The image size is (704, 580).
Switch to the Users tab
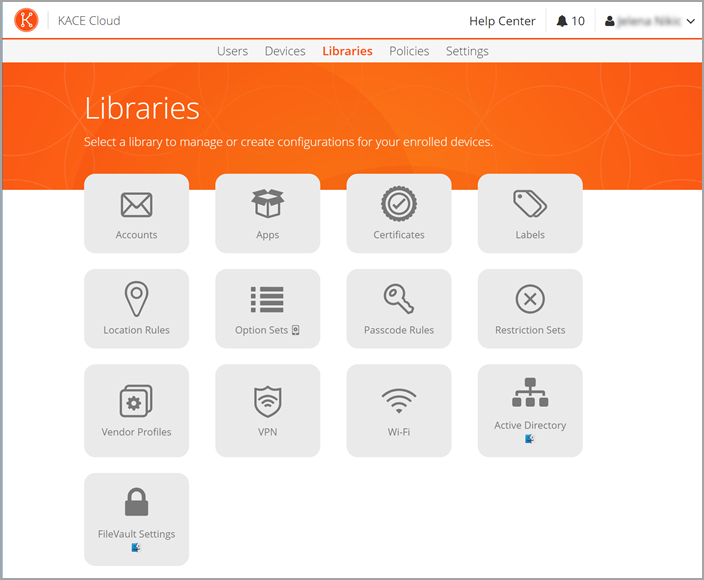[232, 51]
